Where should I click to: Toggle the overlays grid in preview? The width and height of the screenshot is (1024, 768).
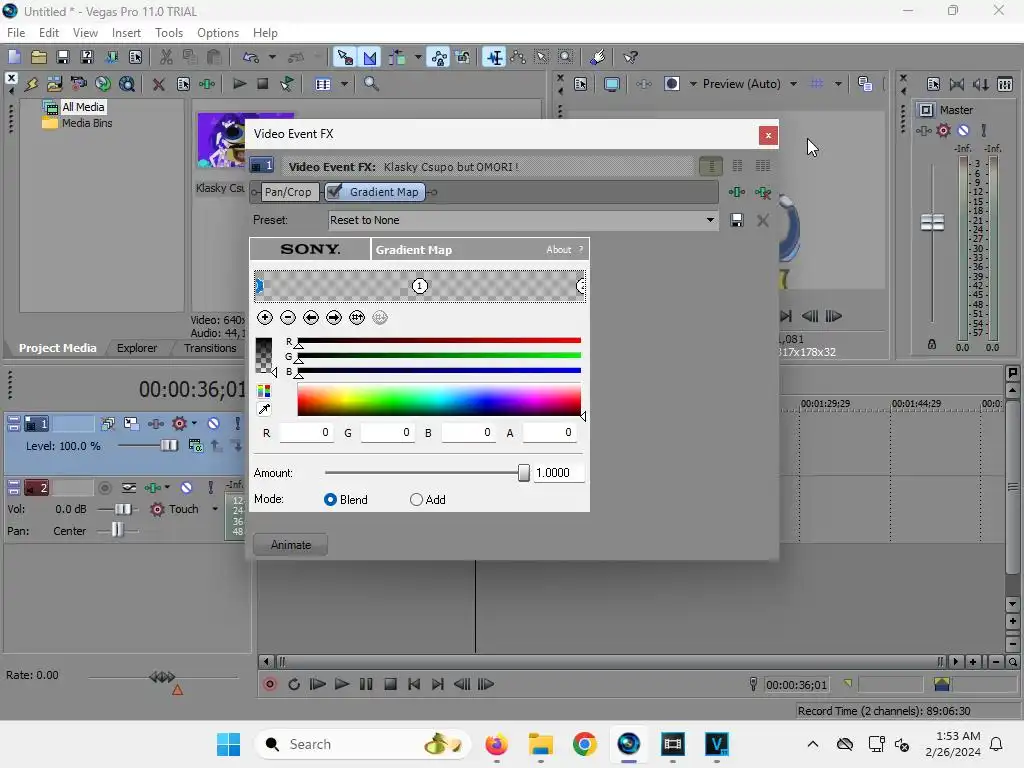point(816,84)
